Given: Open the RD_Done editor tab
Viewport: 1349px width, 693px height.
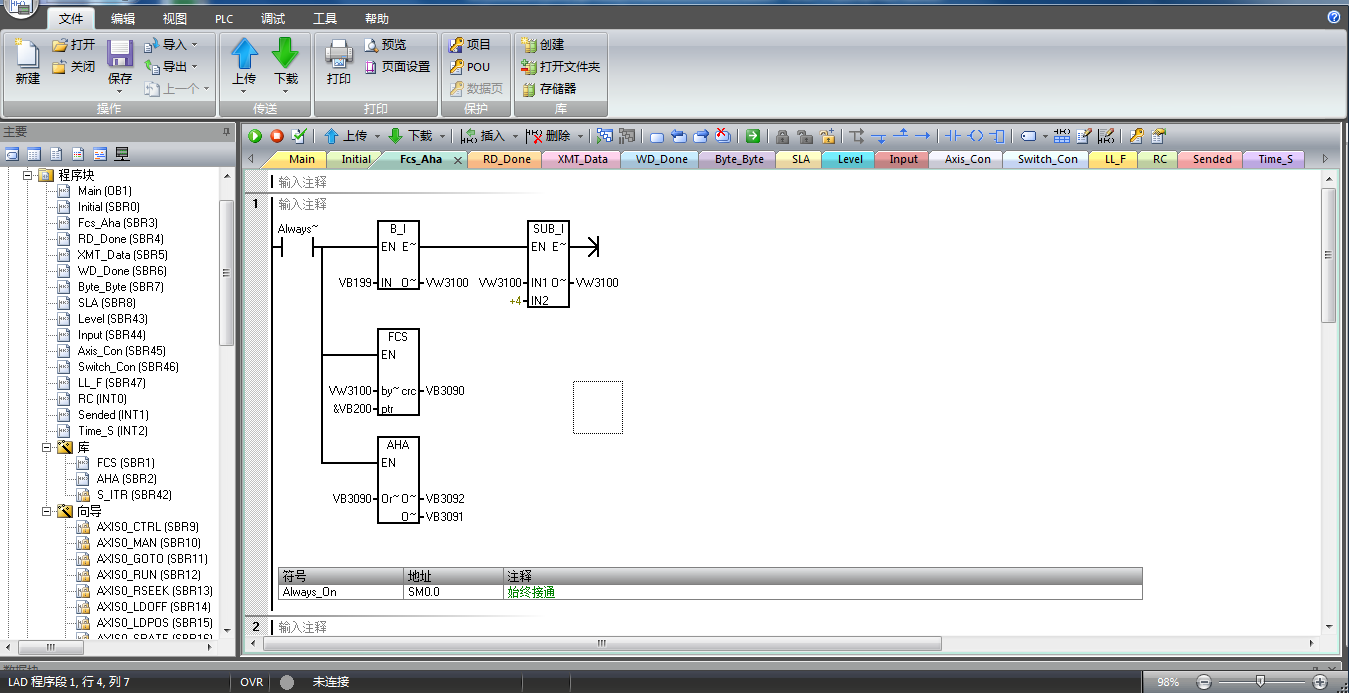Looking at the screenshot, I should tap(506, 159).
